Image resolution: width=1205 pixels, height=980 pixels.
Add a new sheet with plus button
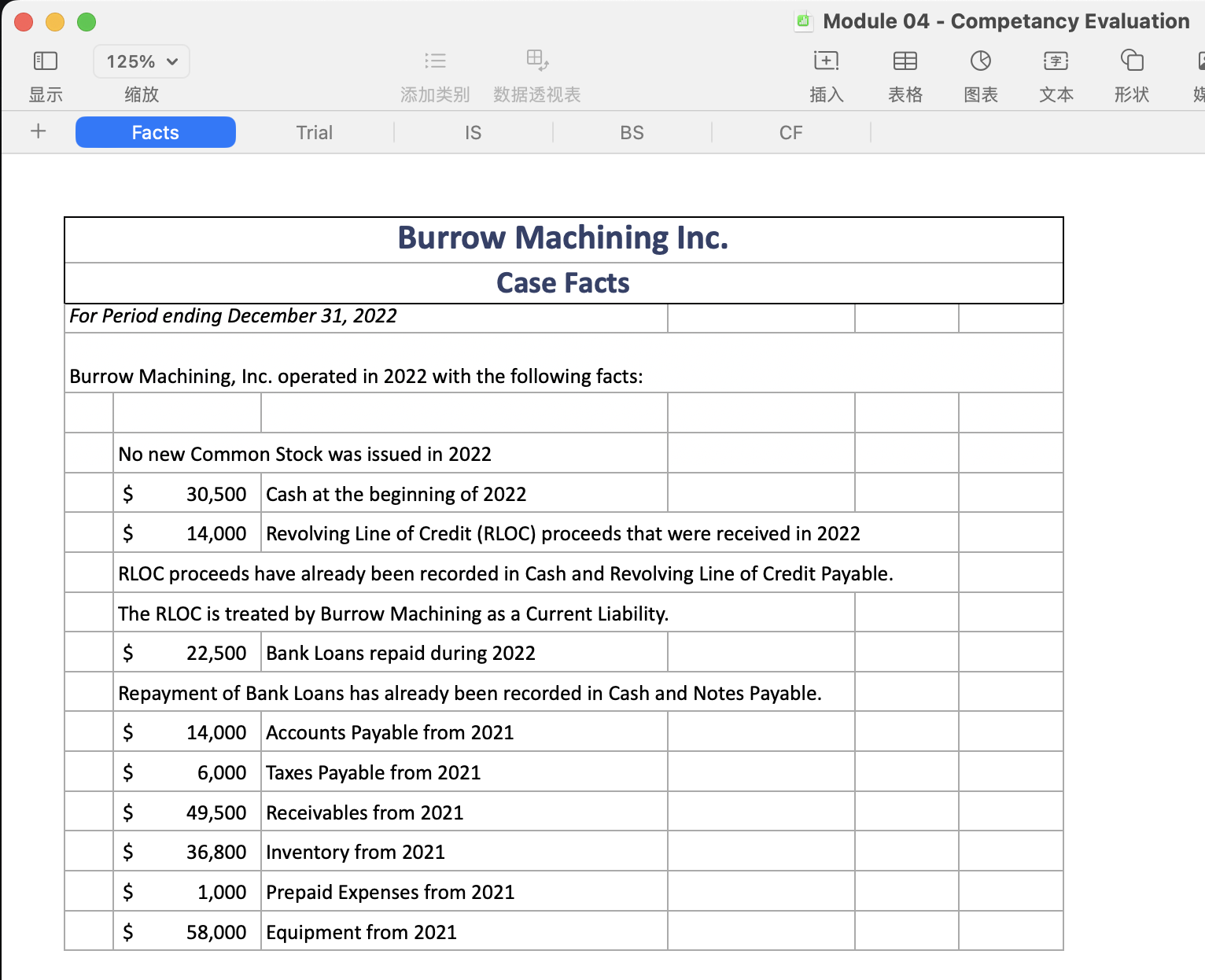click(38, 131)
